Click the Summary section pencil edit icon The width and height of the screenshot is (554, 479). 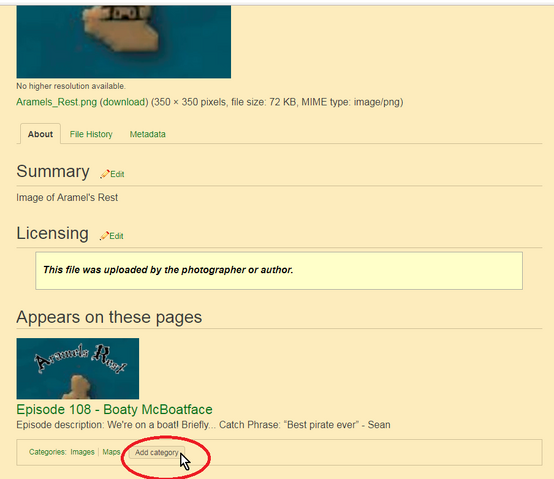105,174
